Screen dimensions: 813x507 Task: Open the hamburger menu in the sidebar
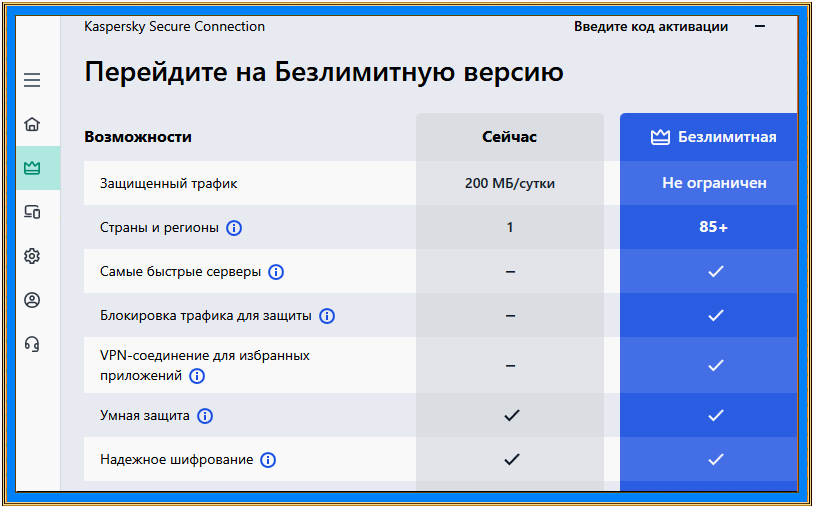(x=32, y=80)
